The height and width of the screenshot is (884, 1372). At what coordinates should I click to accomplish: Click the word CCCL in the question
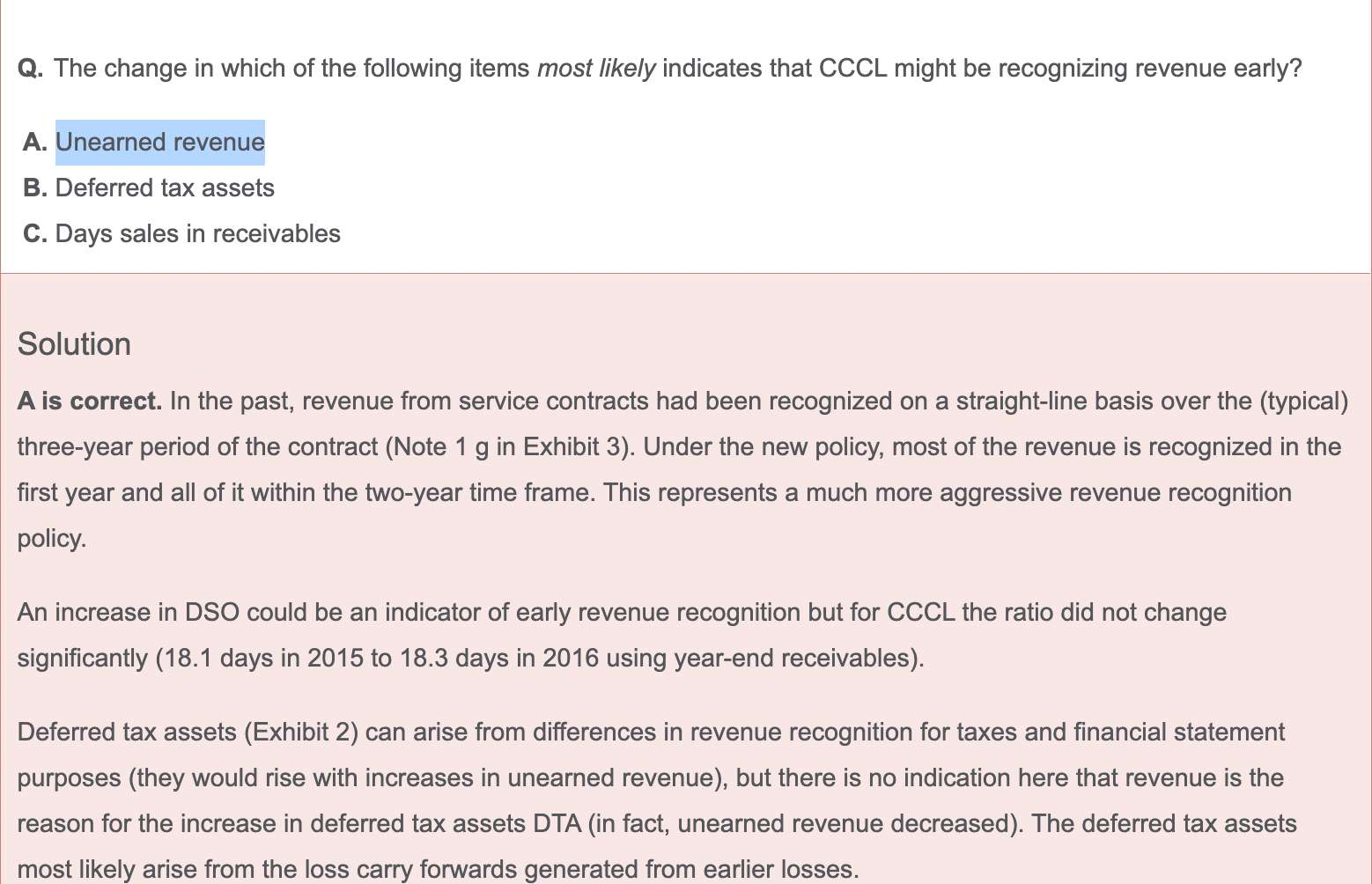tap(853, 68)
